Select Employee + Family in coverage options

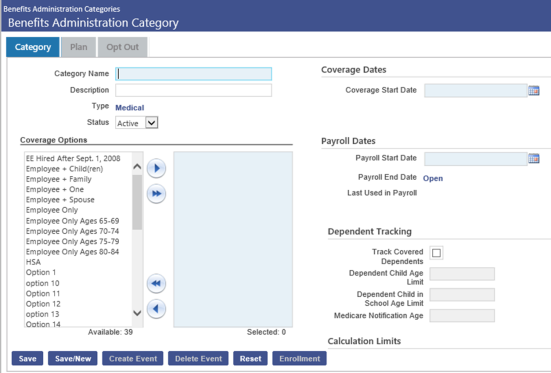pyautogui.click(x=59, y=179)
